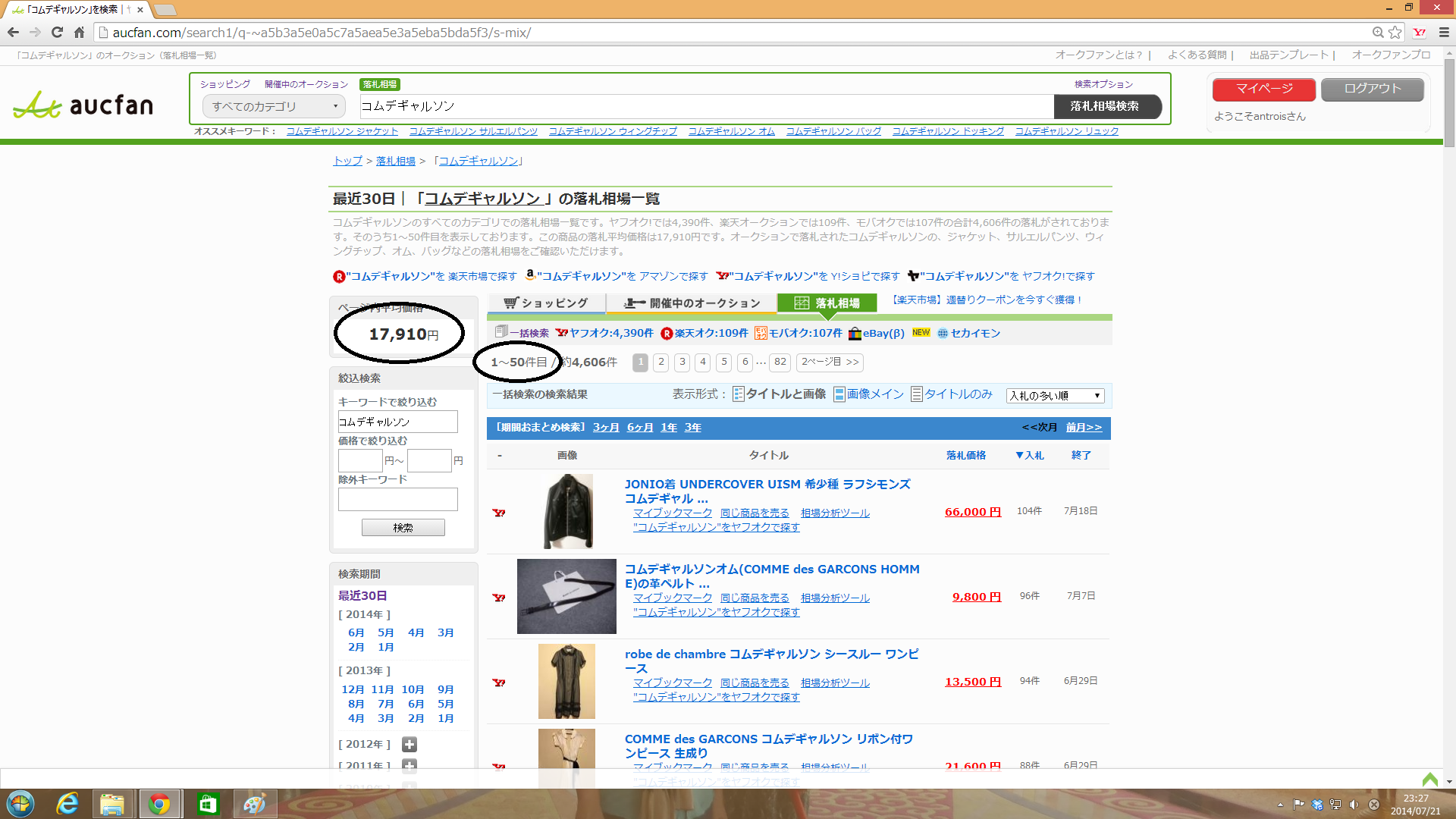Select ショッピング search mode above search box

pos(225,84)
